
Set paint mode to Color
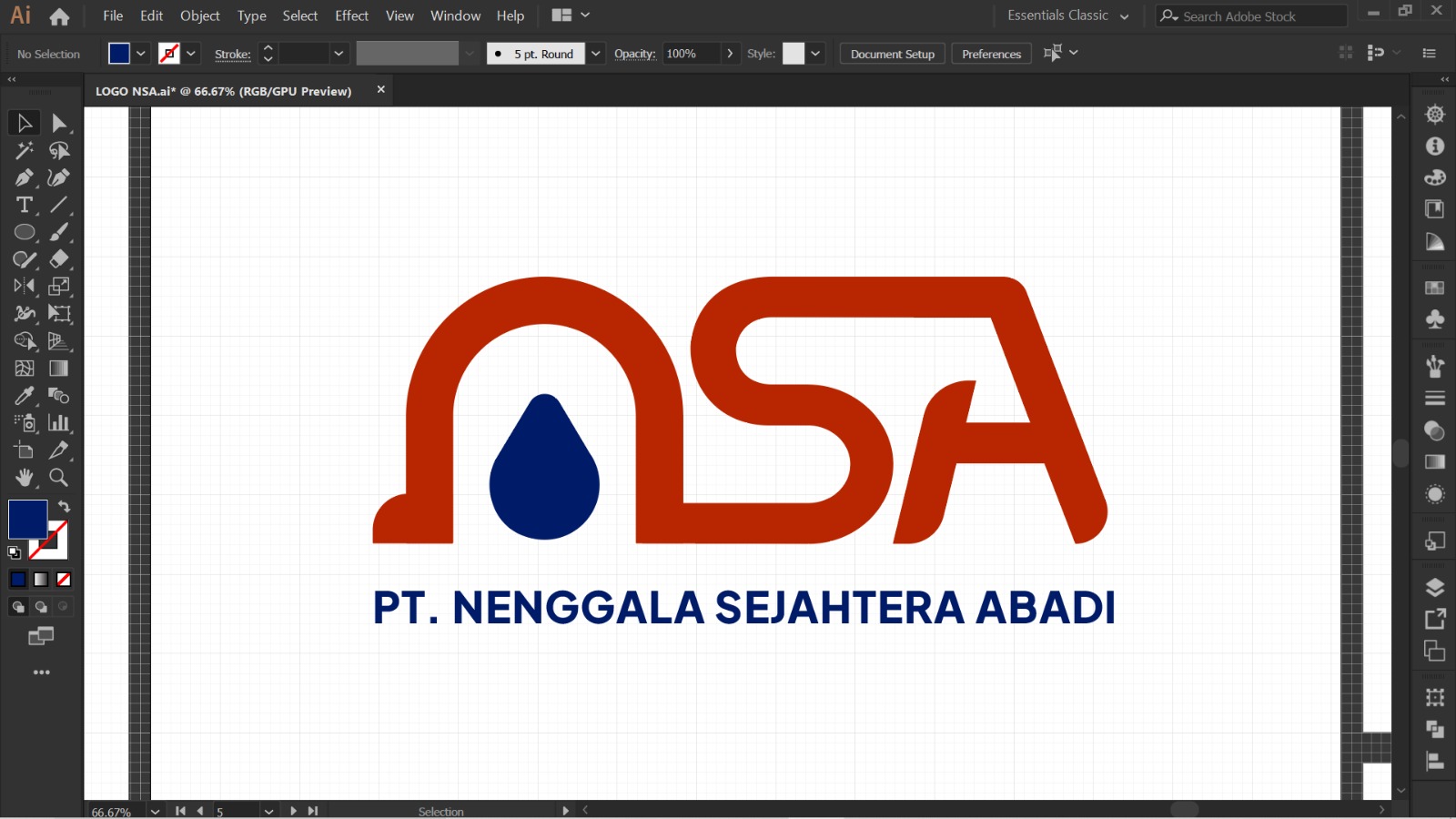coord(18,580)
